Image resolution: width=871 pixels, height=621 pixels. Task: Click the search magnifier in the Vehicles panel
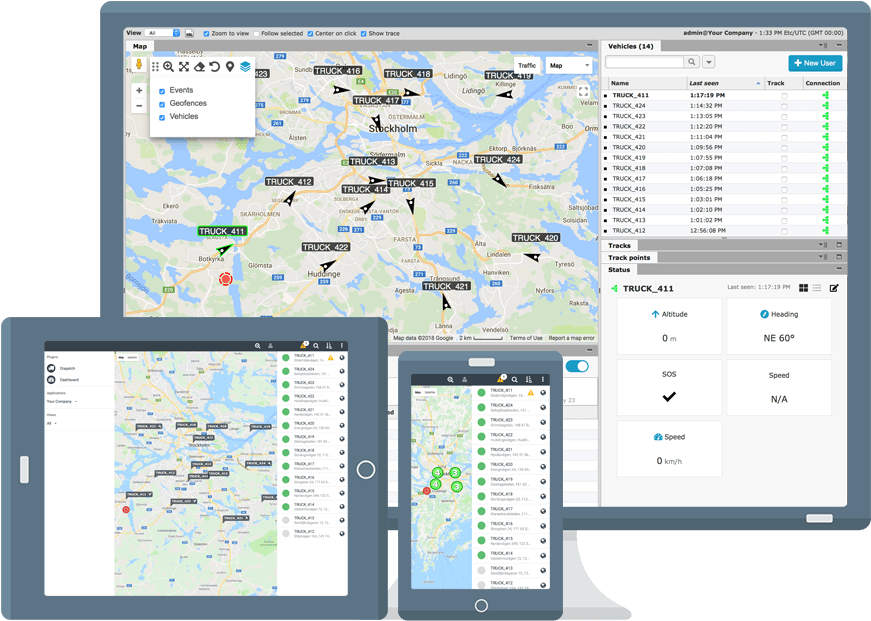coord(691,62)
